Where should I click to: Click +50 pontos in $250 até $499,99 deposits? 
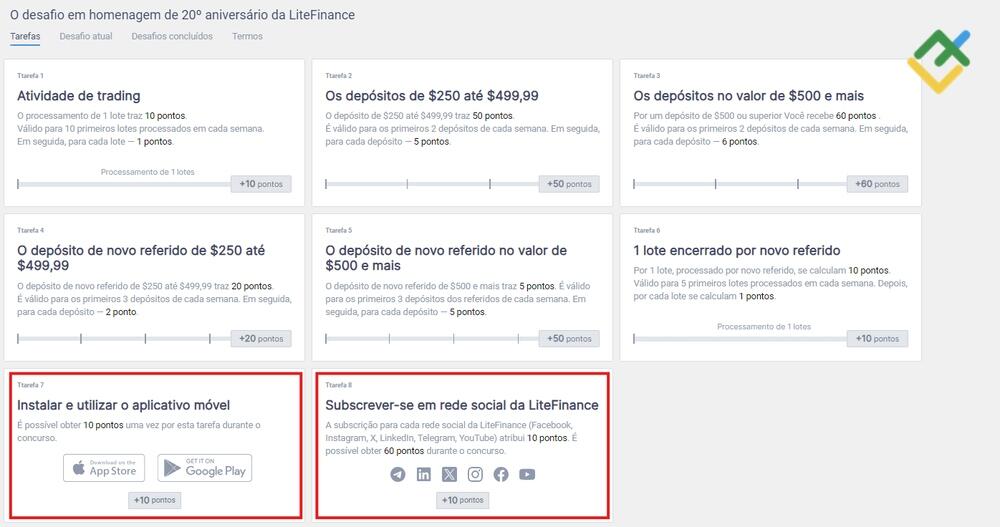[x=569, y=184]
